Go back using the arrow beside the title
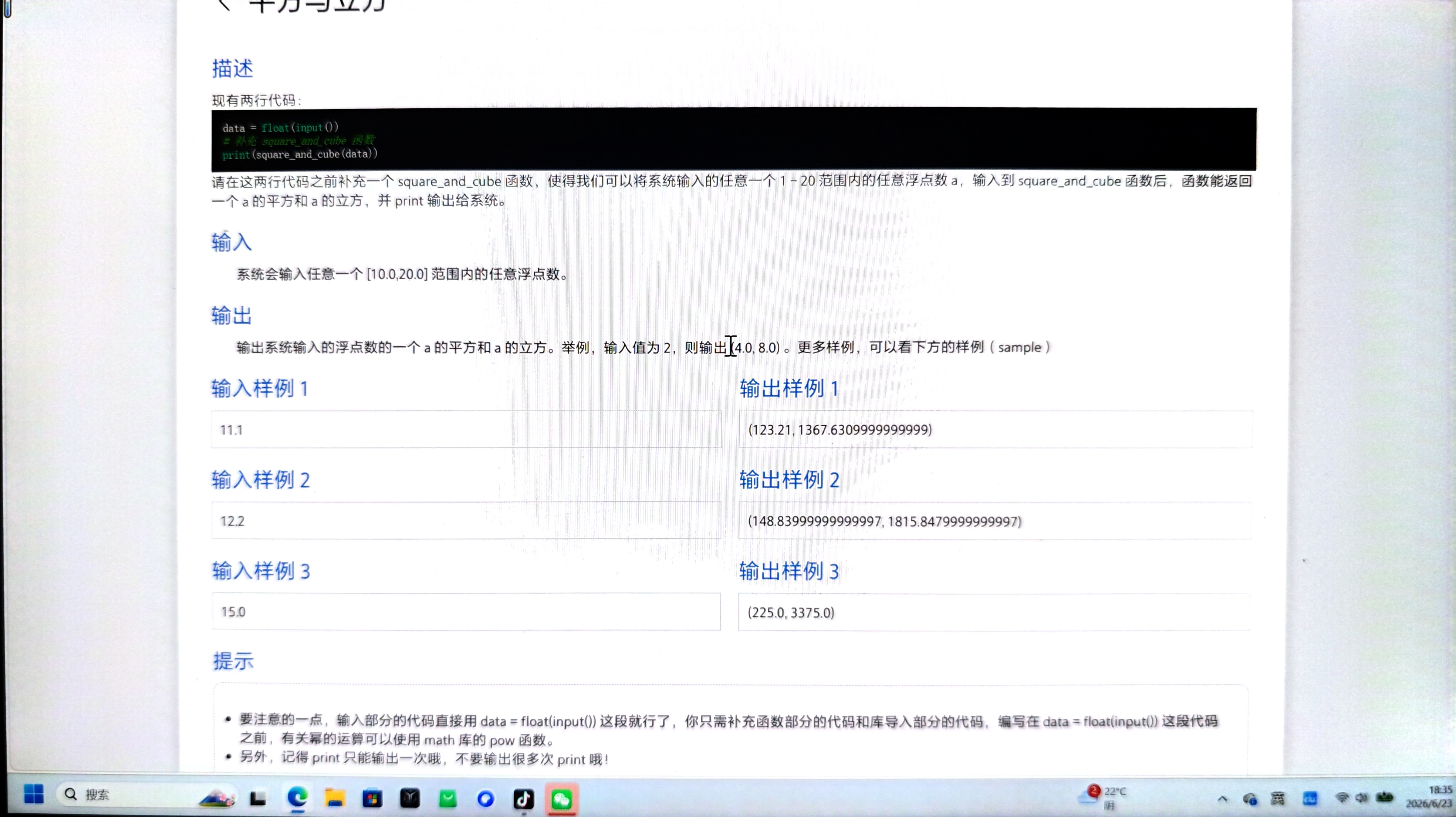Screen dimensions: 1456x817 pos(224,4)
